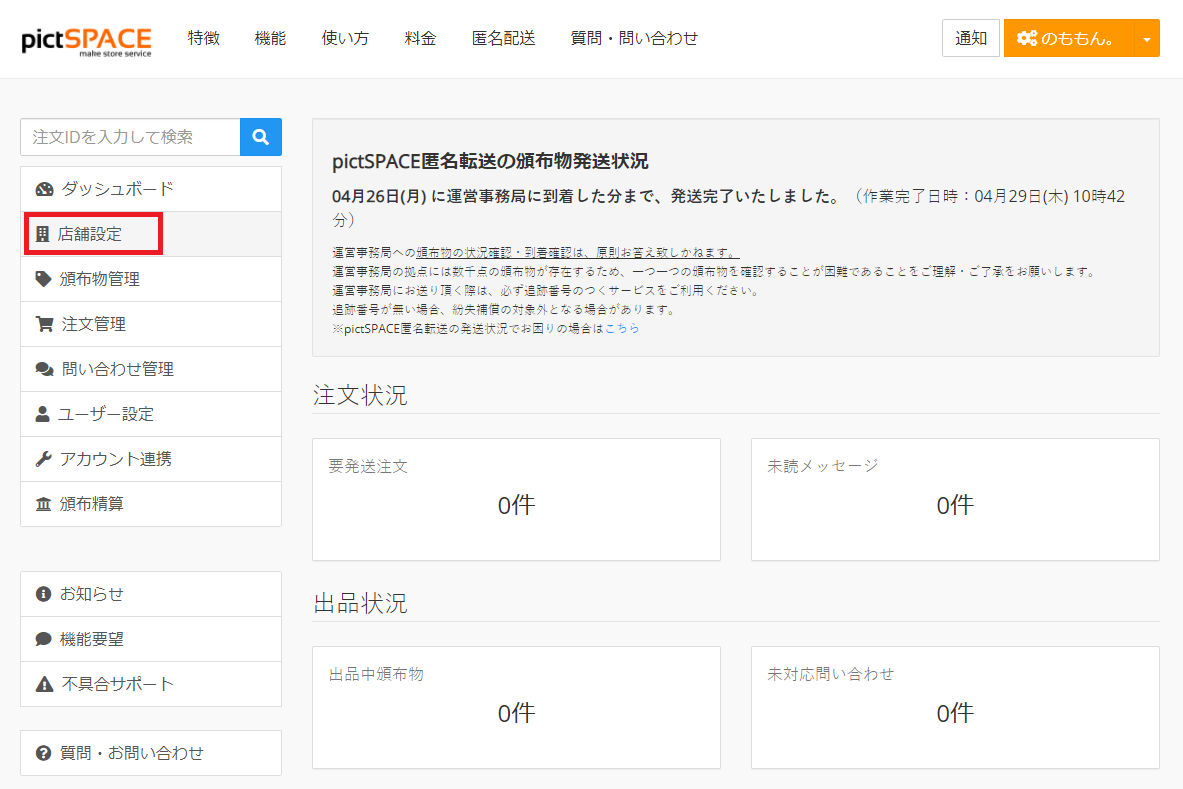
Task: Open the 料金 menu item
Action: (420, 38)
